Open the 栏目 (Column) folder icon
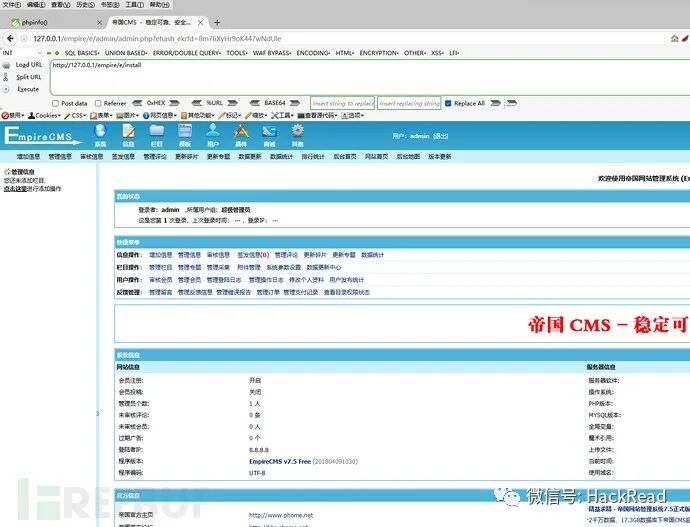The image size is (690, 527). click(157, 135)
